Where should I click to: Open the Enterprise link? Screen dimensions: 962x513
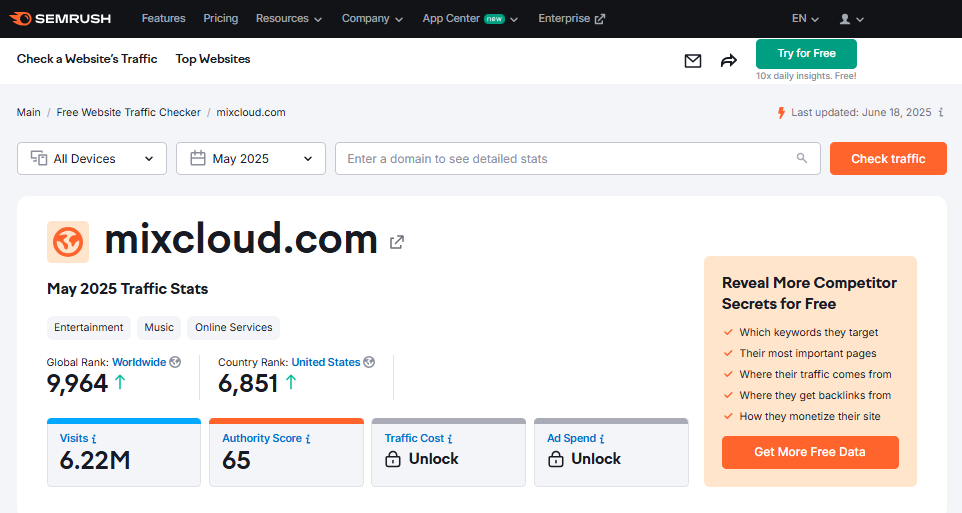tap(571, 18)
